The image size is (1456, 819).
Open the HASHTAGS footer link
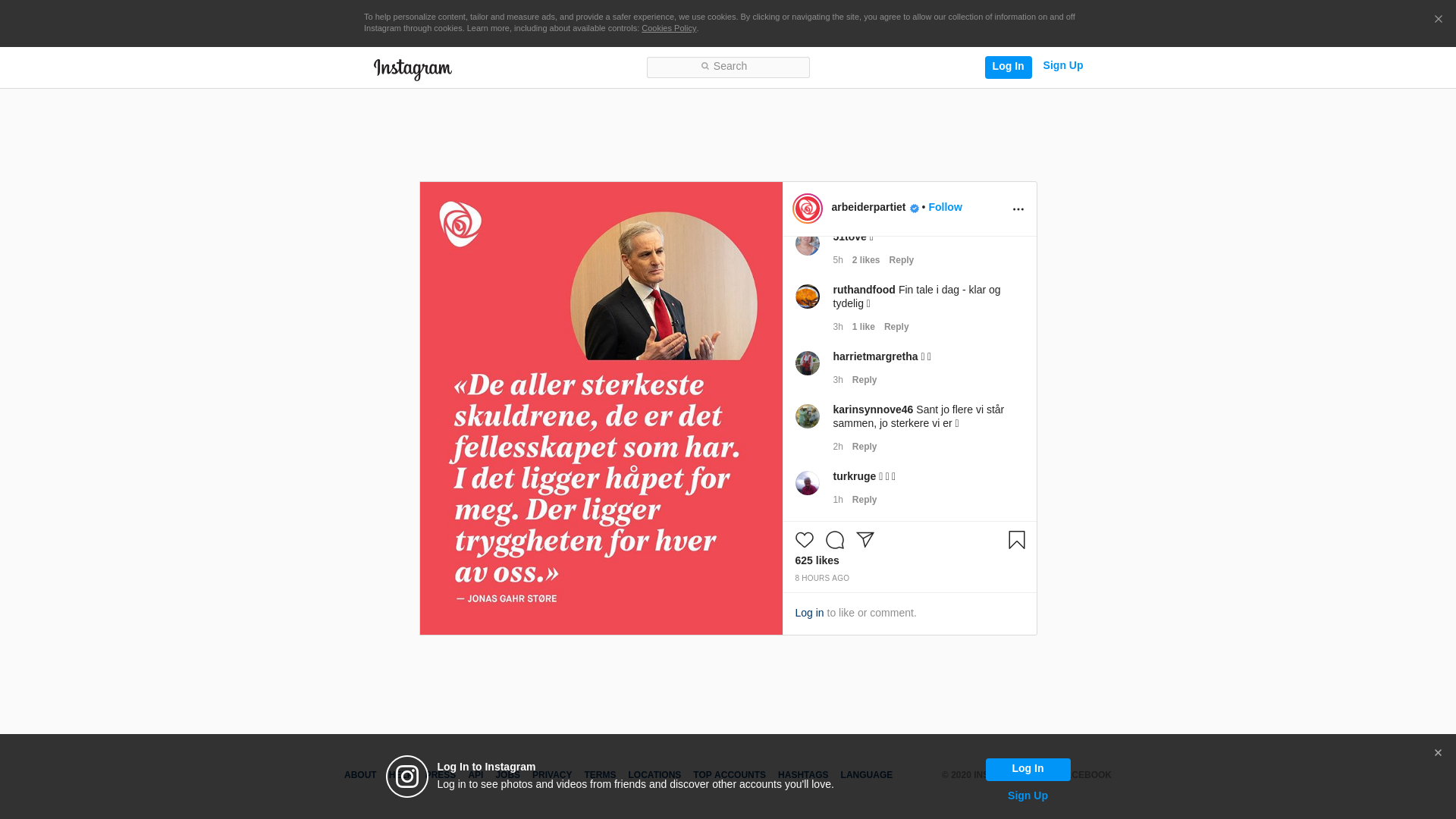(802, 775)
